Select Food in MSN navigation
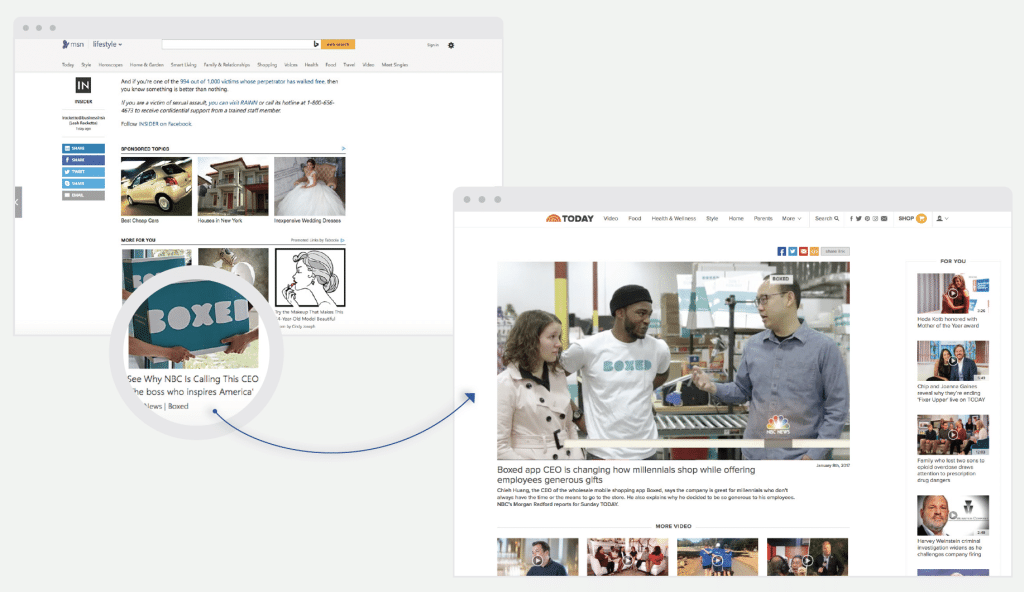The image size is (1024, 592). pyautogui.click(x=330, y=65)
